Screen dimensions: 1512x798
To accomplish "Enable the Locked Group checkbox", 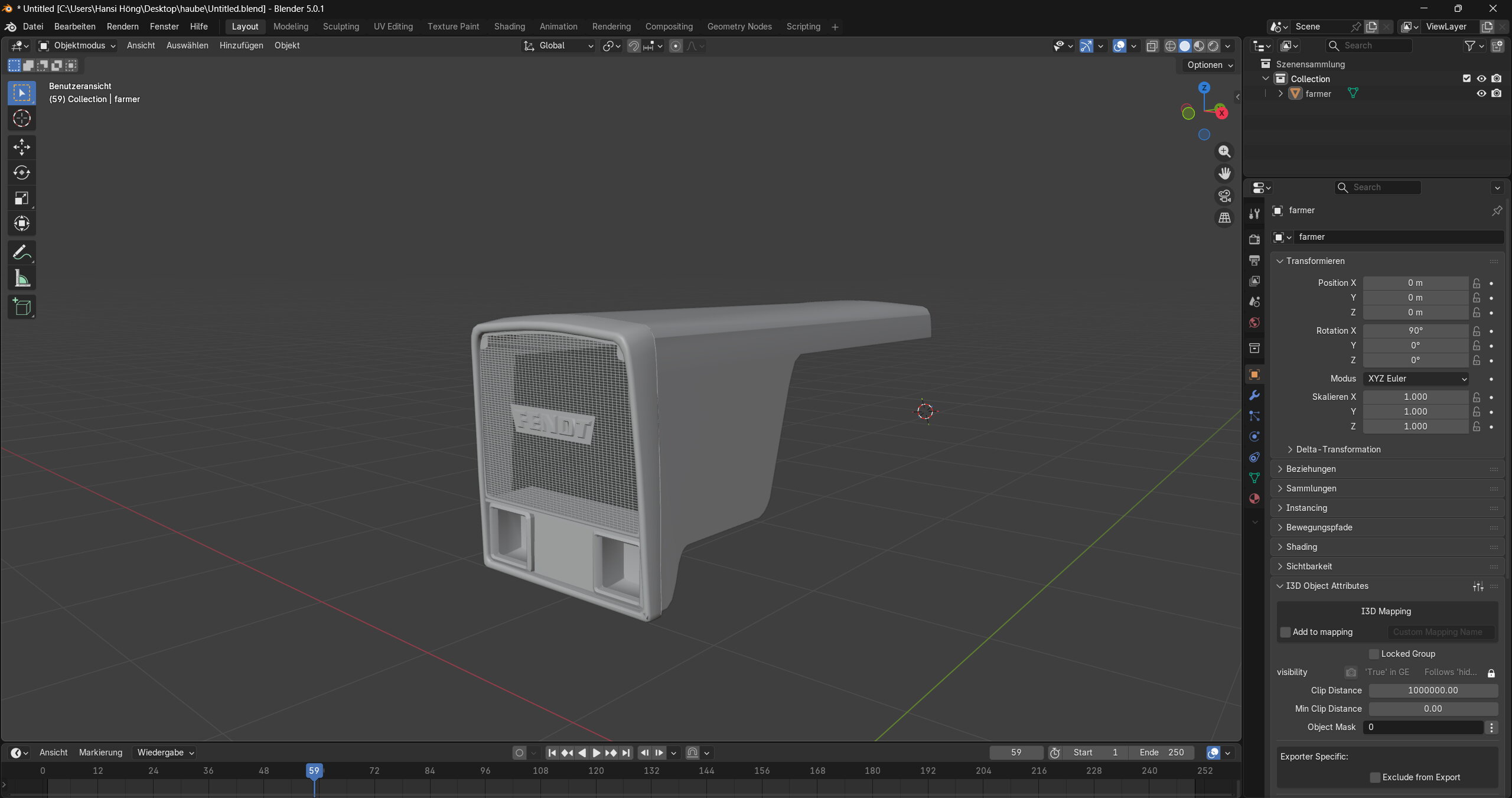I will click(1374, 654).
